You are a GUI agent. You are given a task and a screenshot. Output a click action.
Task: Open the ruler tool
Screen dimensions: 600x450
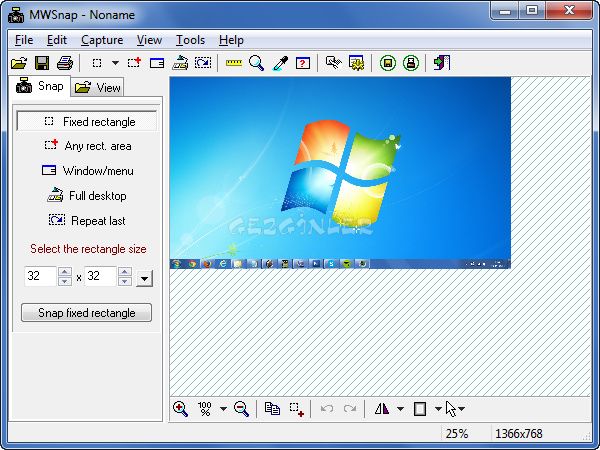234,63
